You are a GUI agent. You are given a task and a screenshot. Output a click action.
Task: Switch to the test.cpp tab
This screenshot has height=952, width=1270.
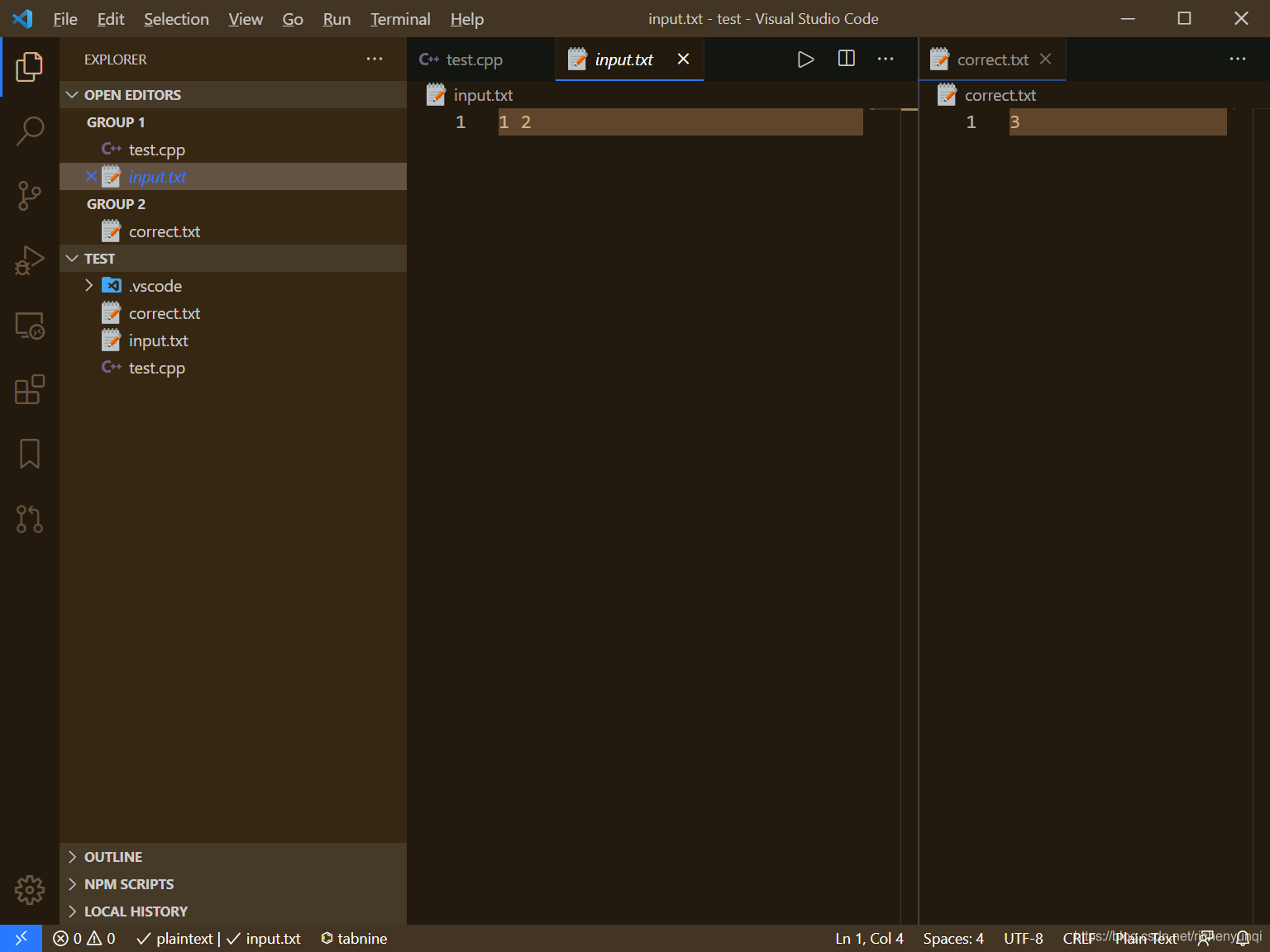pyautogui.click(x=480, y=59)
